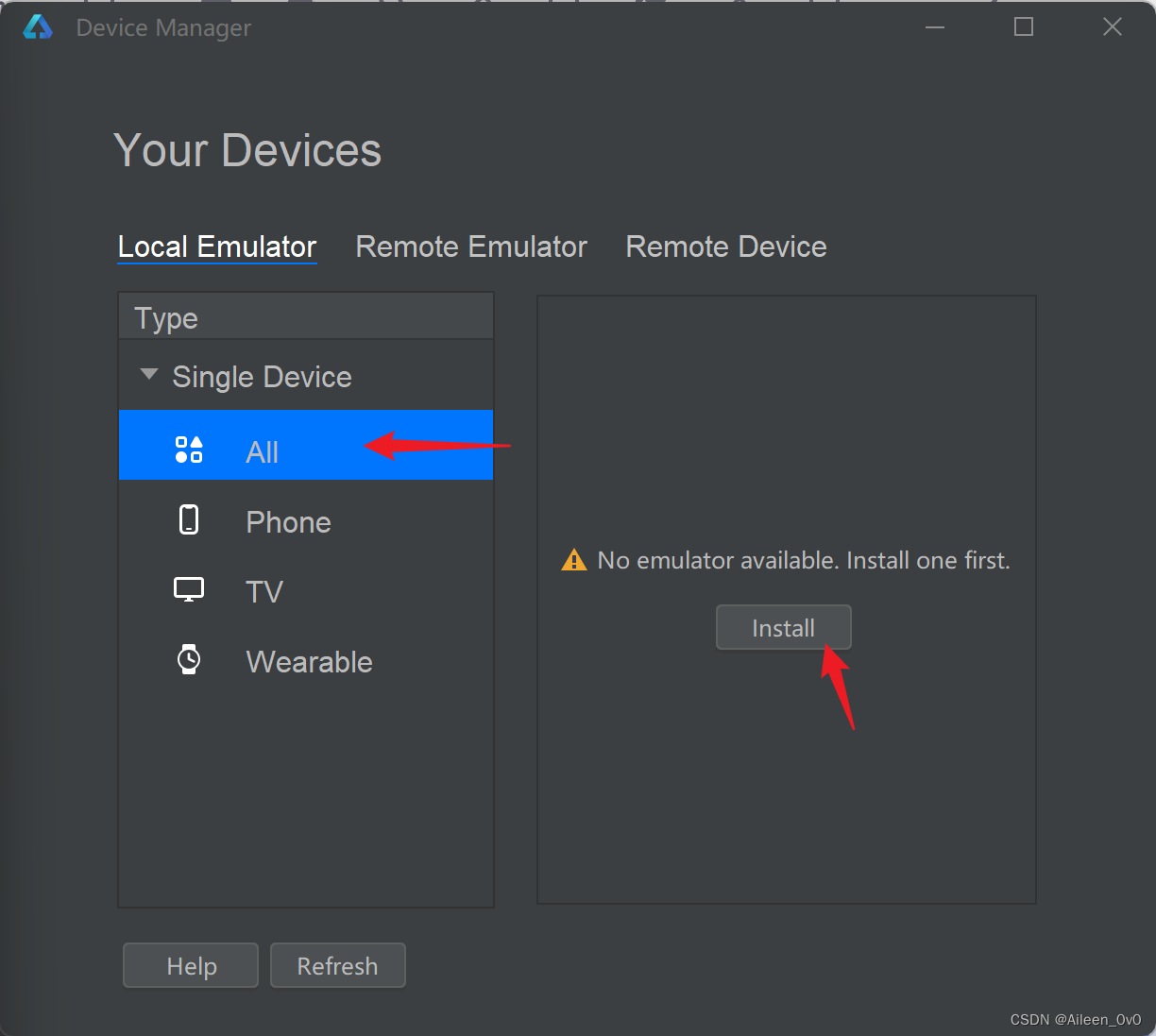
Task: Click the DevEco logo in title bar
Action: pos(38,27)
